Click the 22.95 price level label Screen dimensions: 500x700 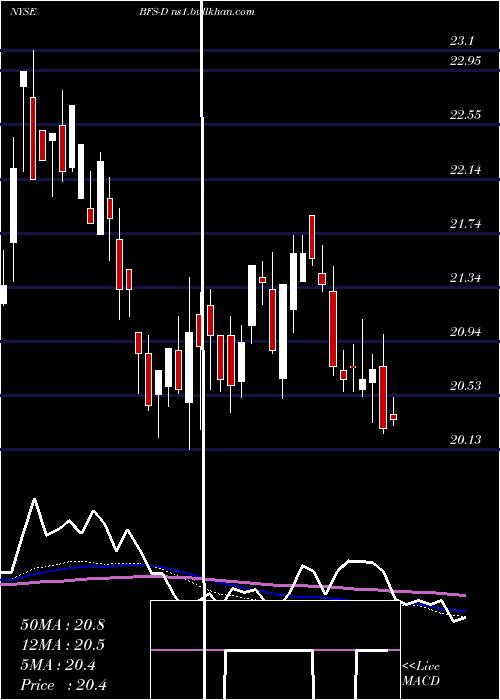[x=465, y=61]
